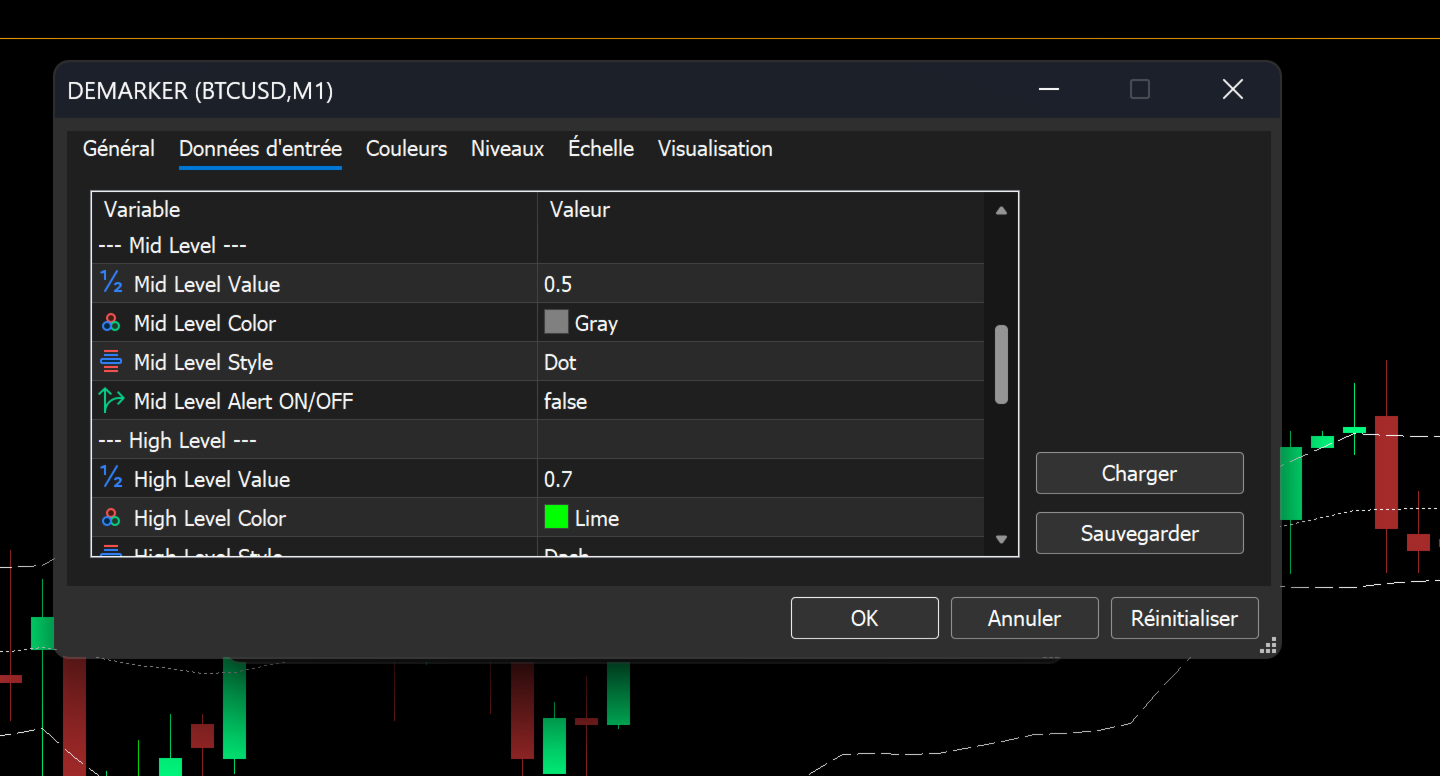Open the Mid Level Style Dot dropdown
1440x776 pixels.
coord(761,362)
